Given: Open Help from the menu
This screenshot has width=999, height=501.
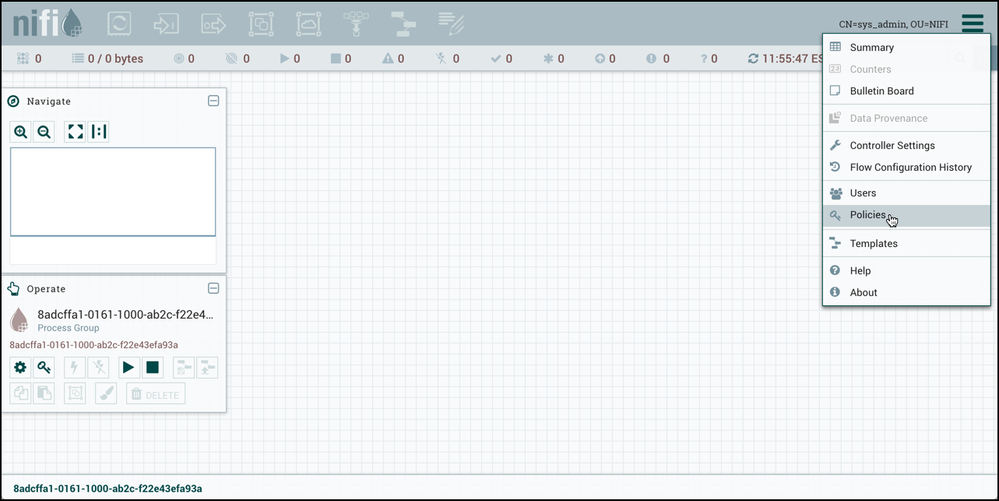Looking at the screenshot, I should point(906,270).
